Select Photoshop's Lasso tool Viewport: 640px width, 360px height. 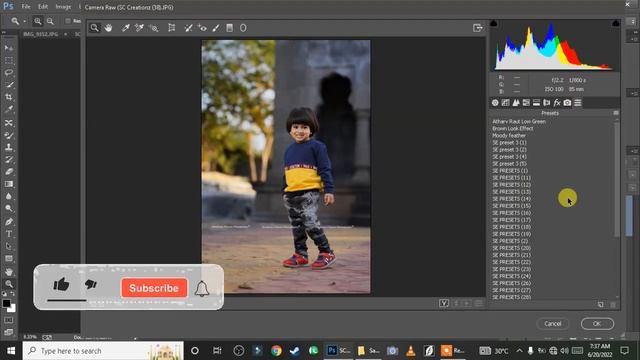(9, 73)
